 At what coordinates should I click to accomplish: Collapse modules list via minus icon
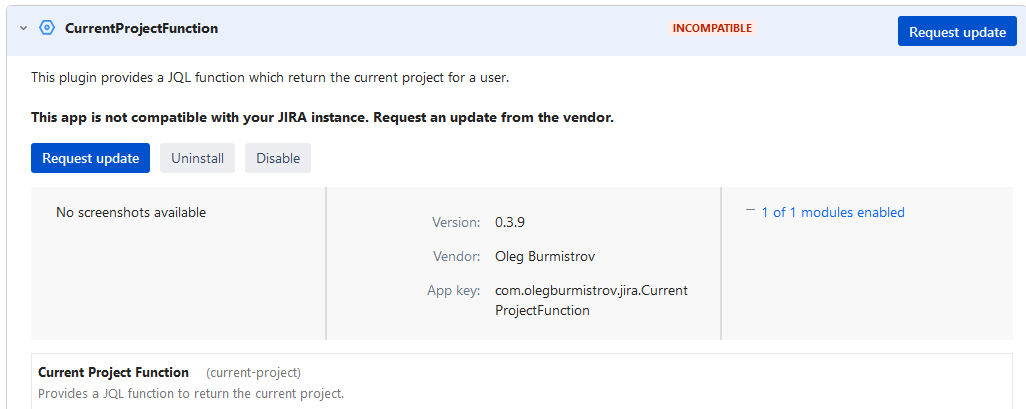751,211
